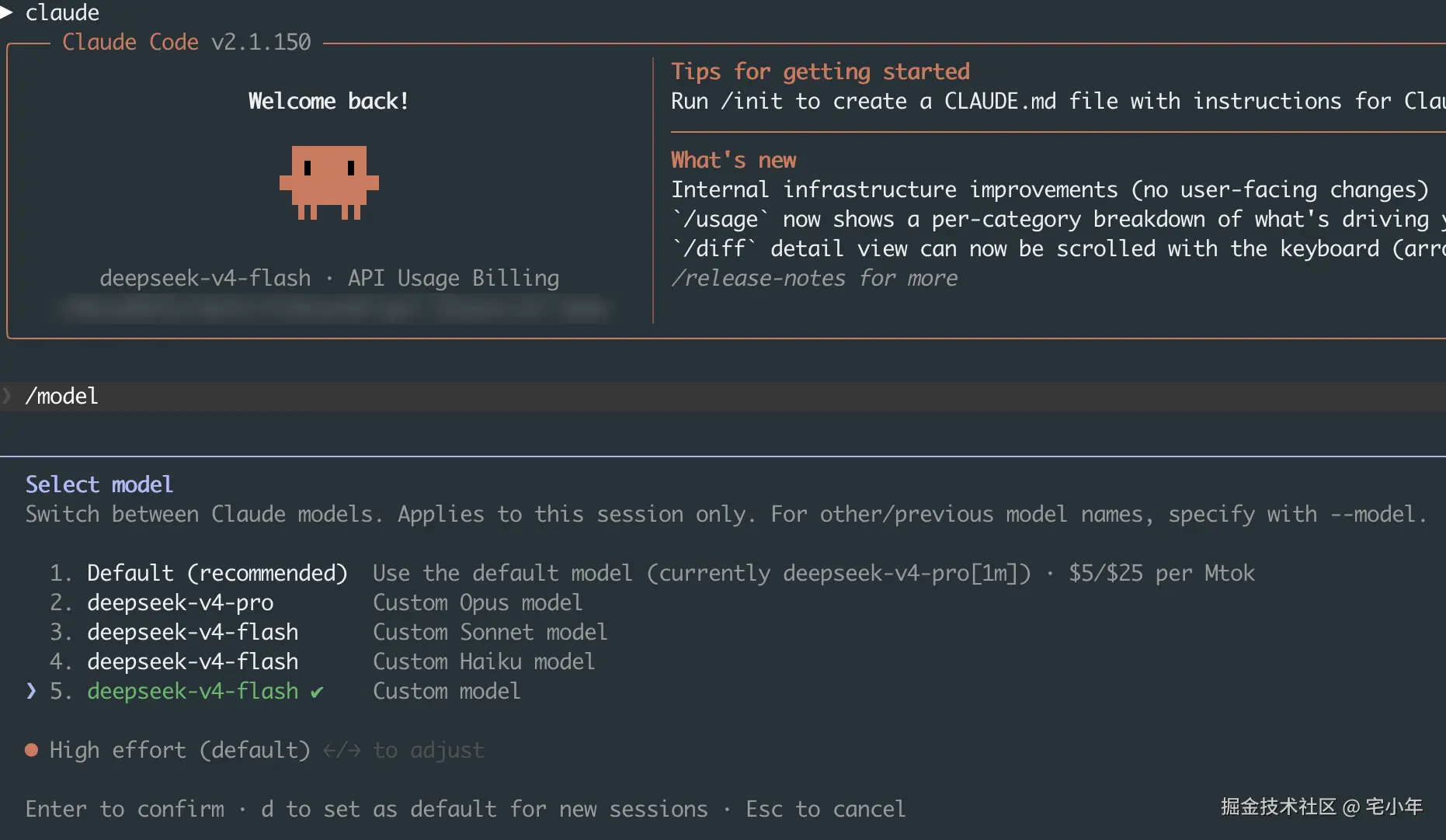Click the green checkmark beside deepseek-v4-flash

pos(317,692)
